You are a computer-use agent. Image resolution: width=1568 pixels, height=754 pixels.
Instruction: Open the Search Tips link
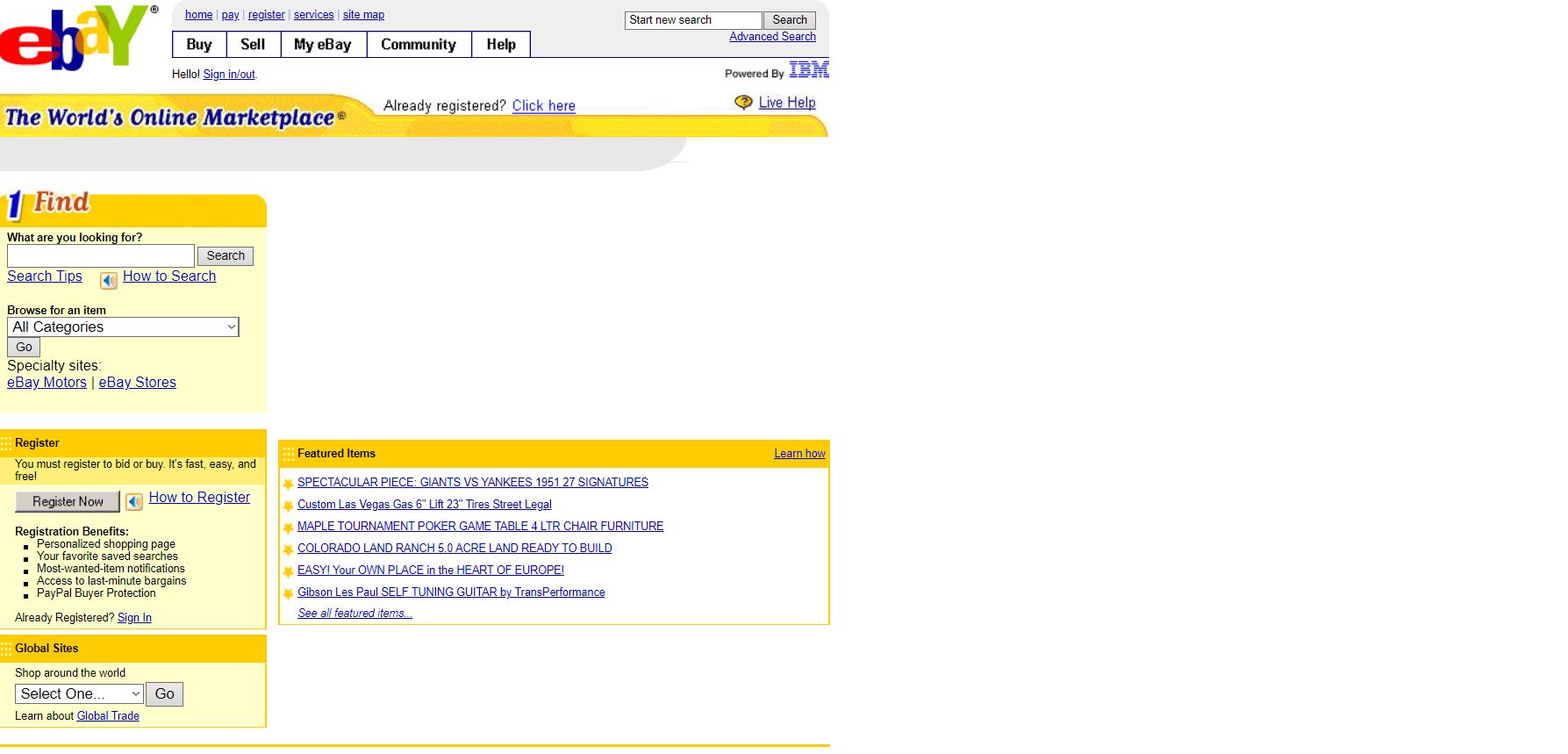point(45,276)
